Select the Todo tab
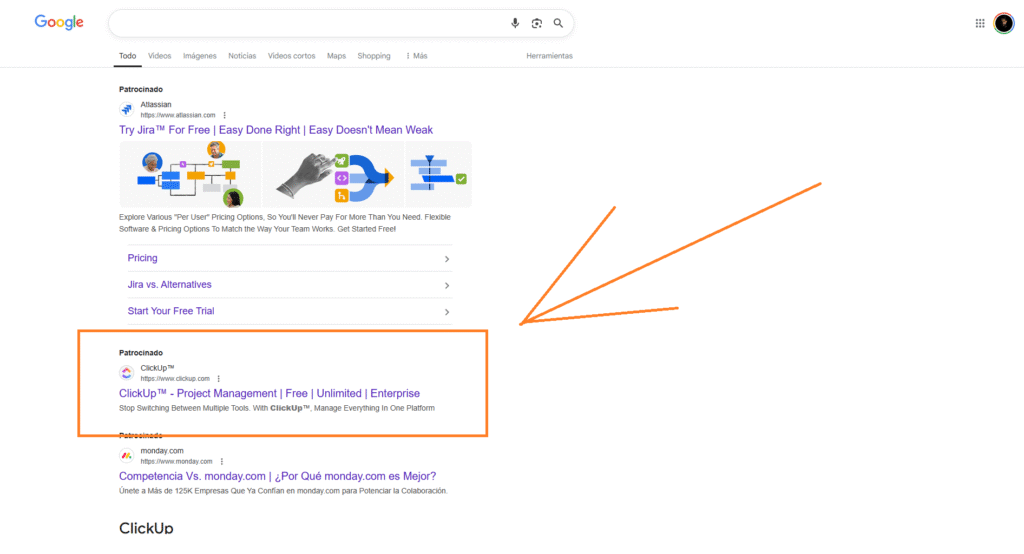1024x554 pixels. (127, 56)
